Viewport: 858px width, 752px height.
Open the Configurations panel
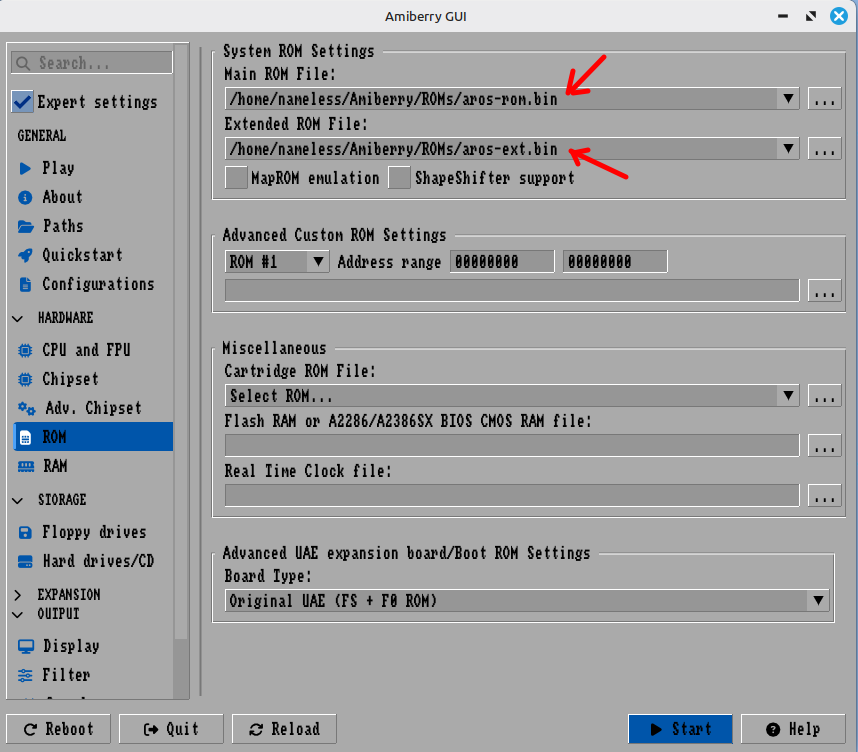(x=92, y=284)
